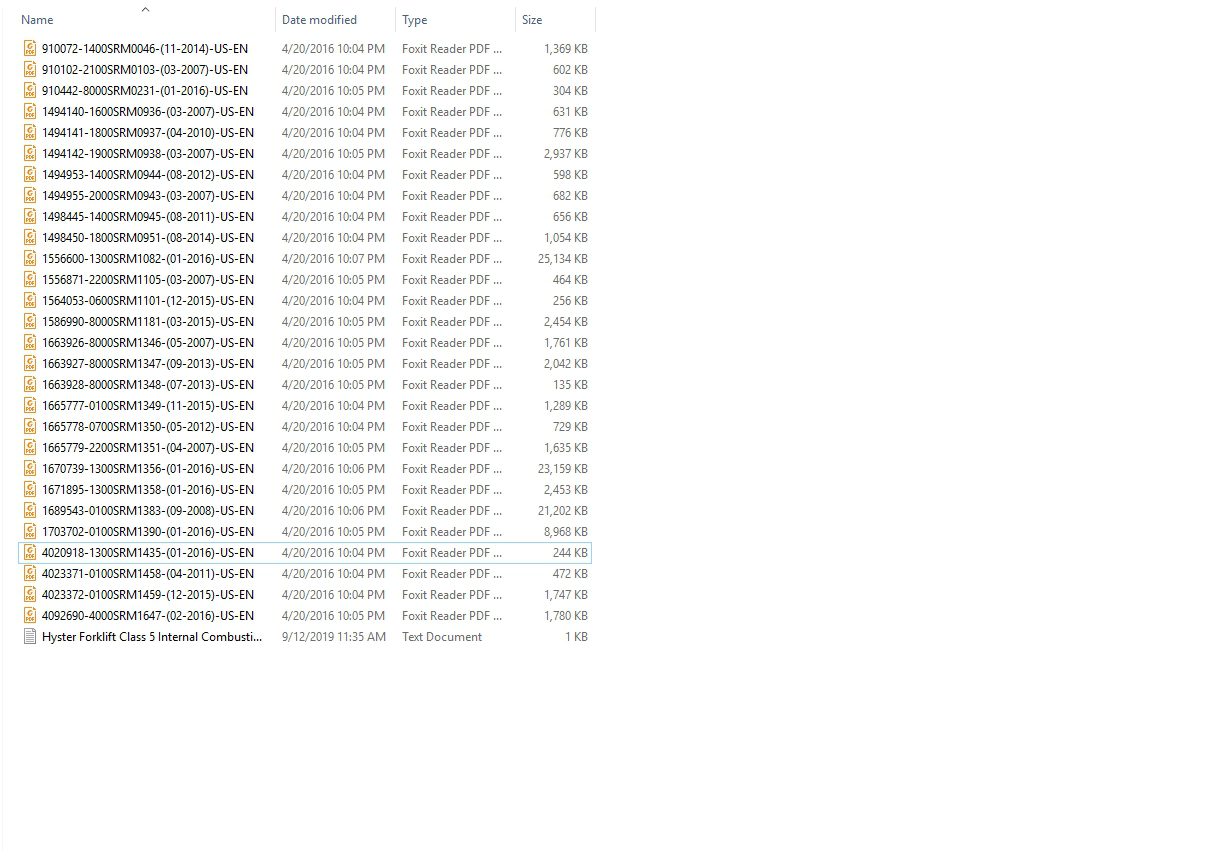
Task: Click PDF icon of 1671895-1300SRM1358 file
Action: point(30,489)
